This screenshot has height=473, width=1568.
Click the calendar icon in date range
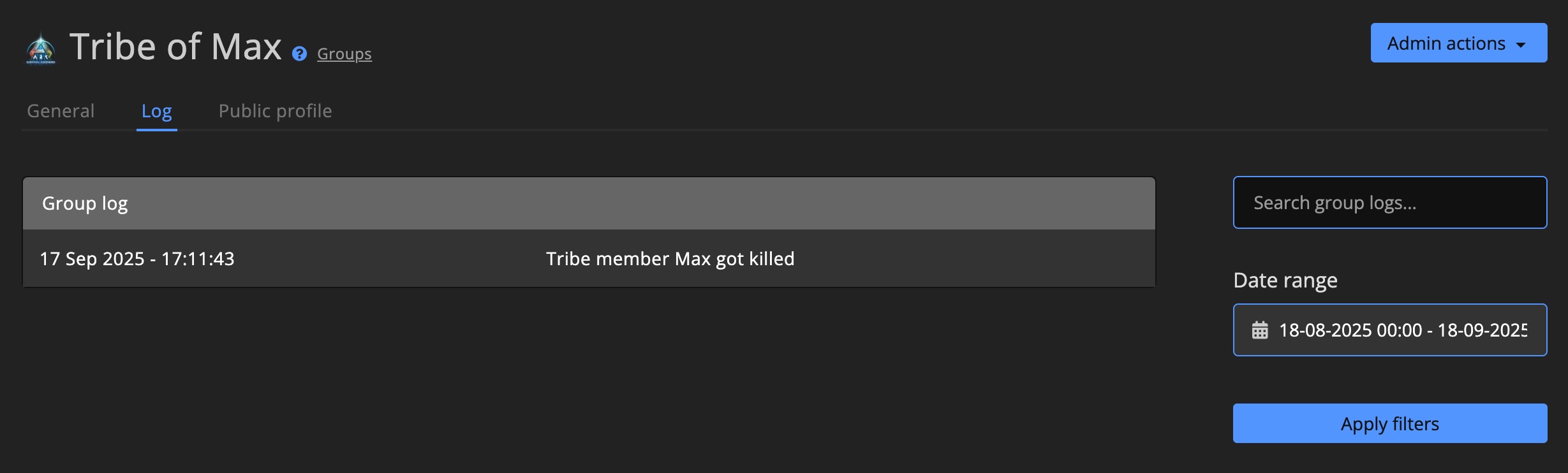[1259, 330]
